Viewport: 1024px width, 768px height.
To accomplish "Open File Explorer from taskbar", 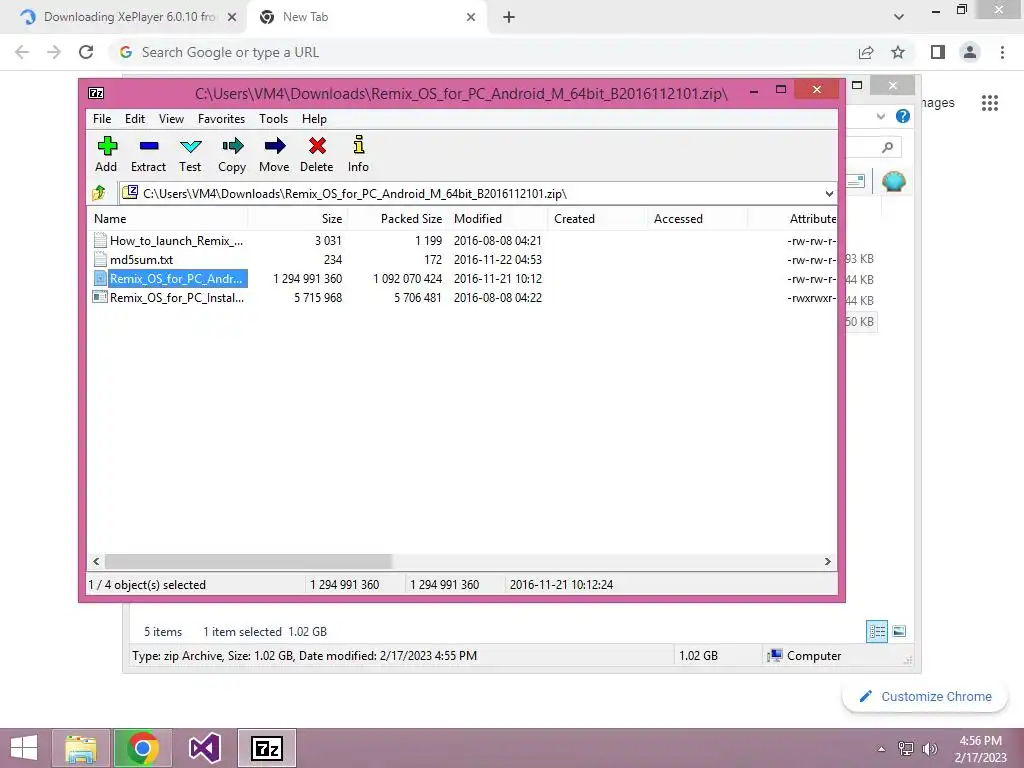I will coord(80,748).
